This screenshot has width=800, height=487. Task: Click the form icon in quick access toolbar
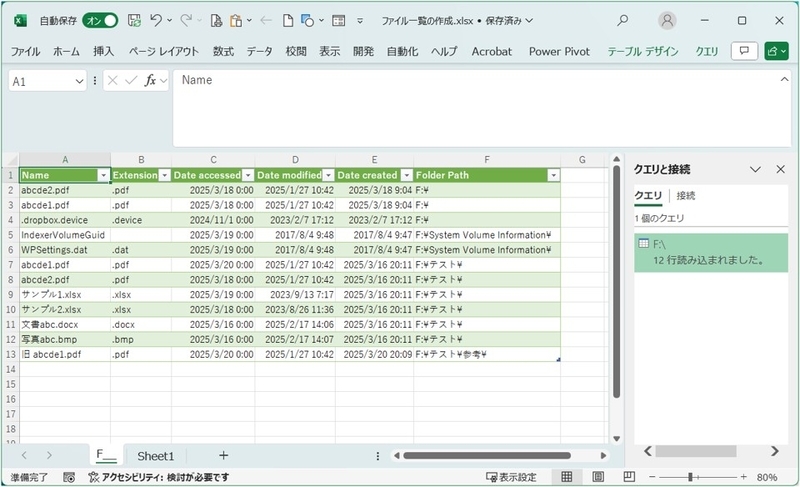tap(338, 20)
